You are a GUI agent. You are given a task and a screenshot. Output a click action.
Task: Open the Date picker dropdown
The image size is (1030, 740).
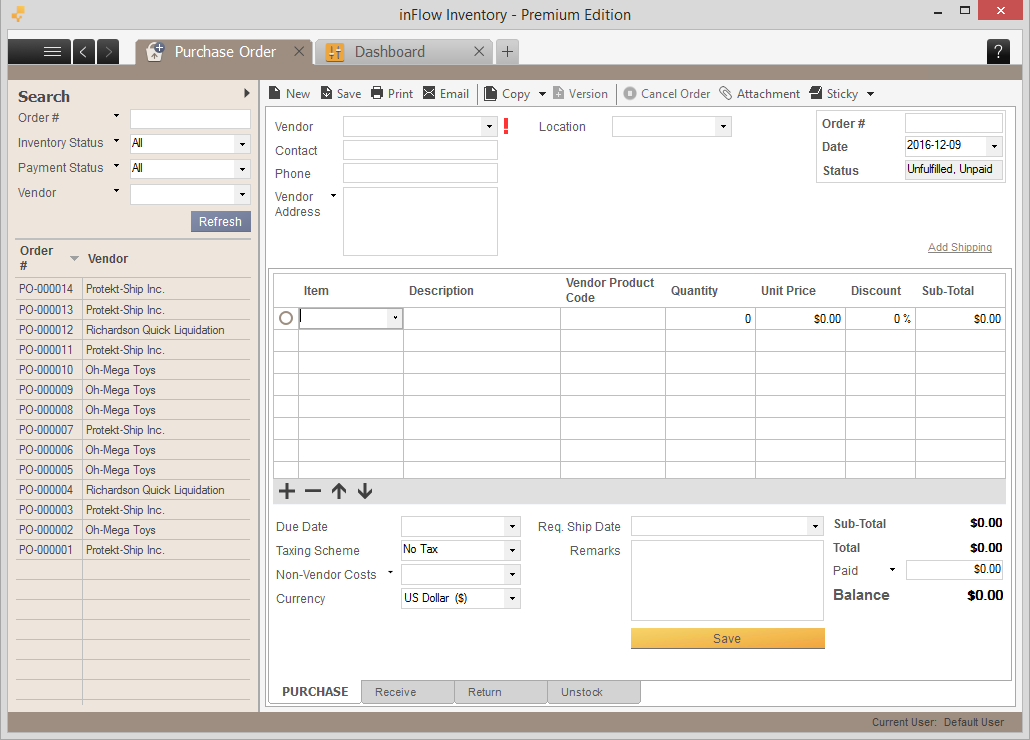(995, 146)
